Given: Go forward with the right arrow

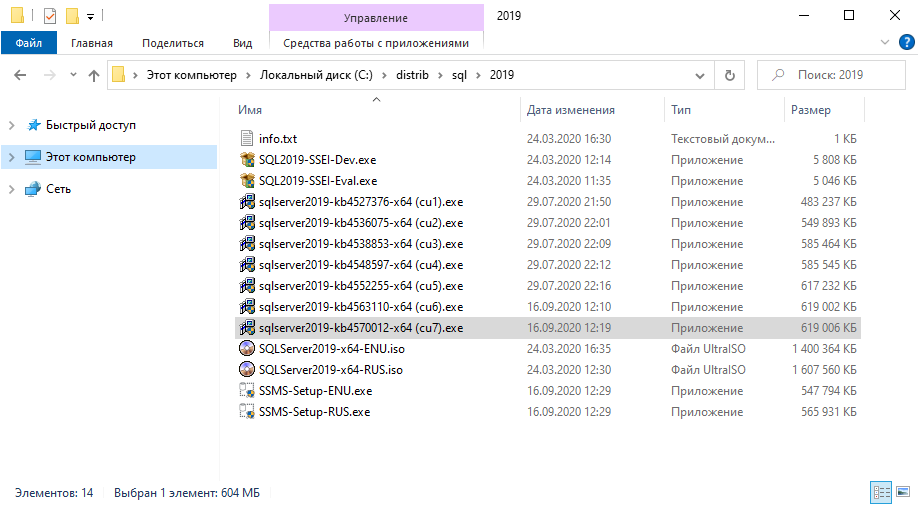Looking at the screenshot, I should pos(50,75).
